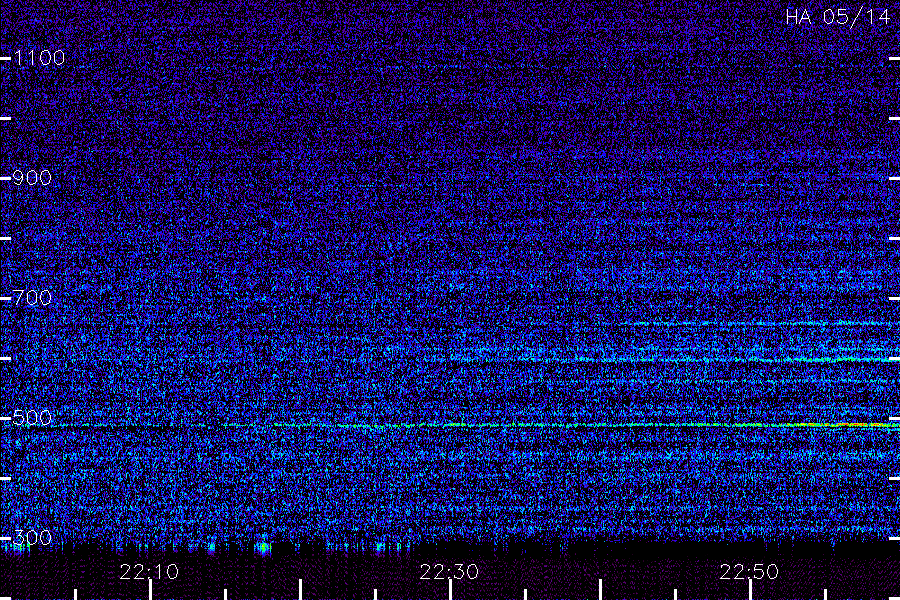Click the 300 frequency axis label
This screenshot has height=600, width=900.
[x=32, y=538]
